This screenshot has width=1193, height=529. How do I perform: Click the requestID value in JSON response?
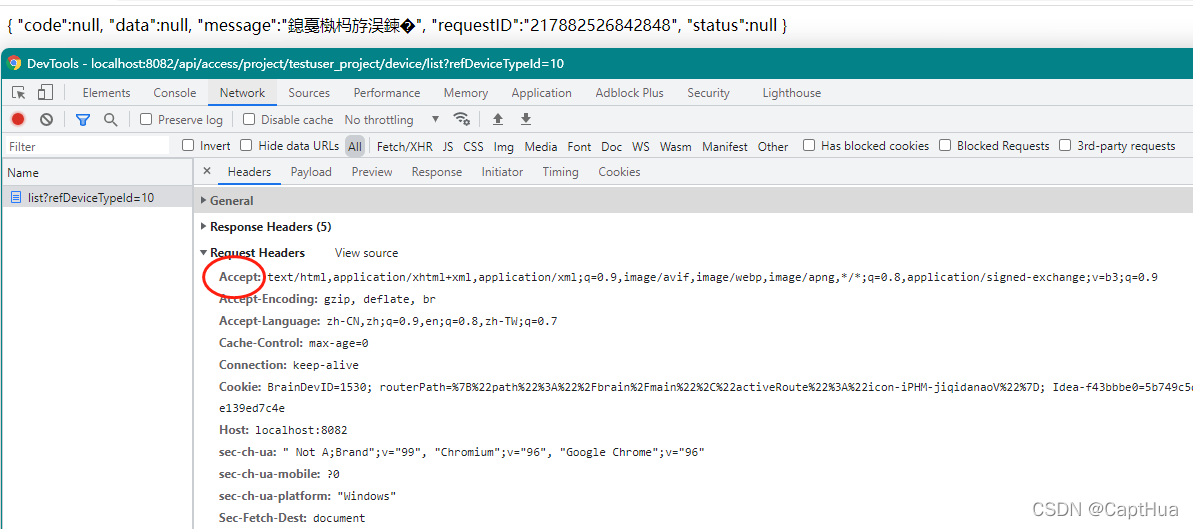[x=601, y=25]
